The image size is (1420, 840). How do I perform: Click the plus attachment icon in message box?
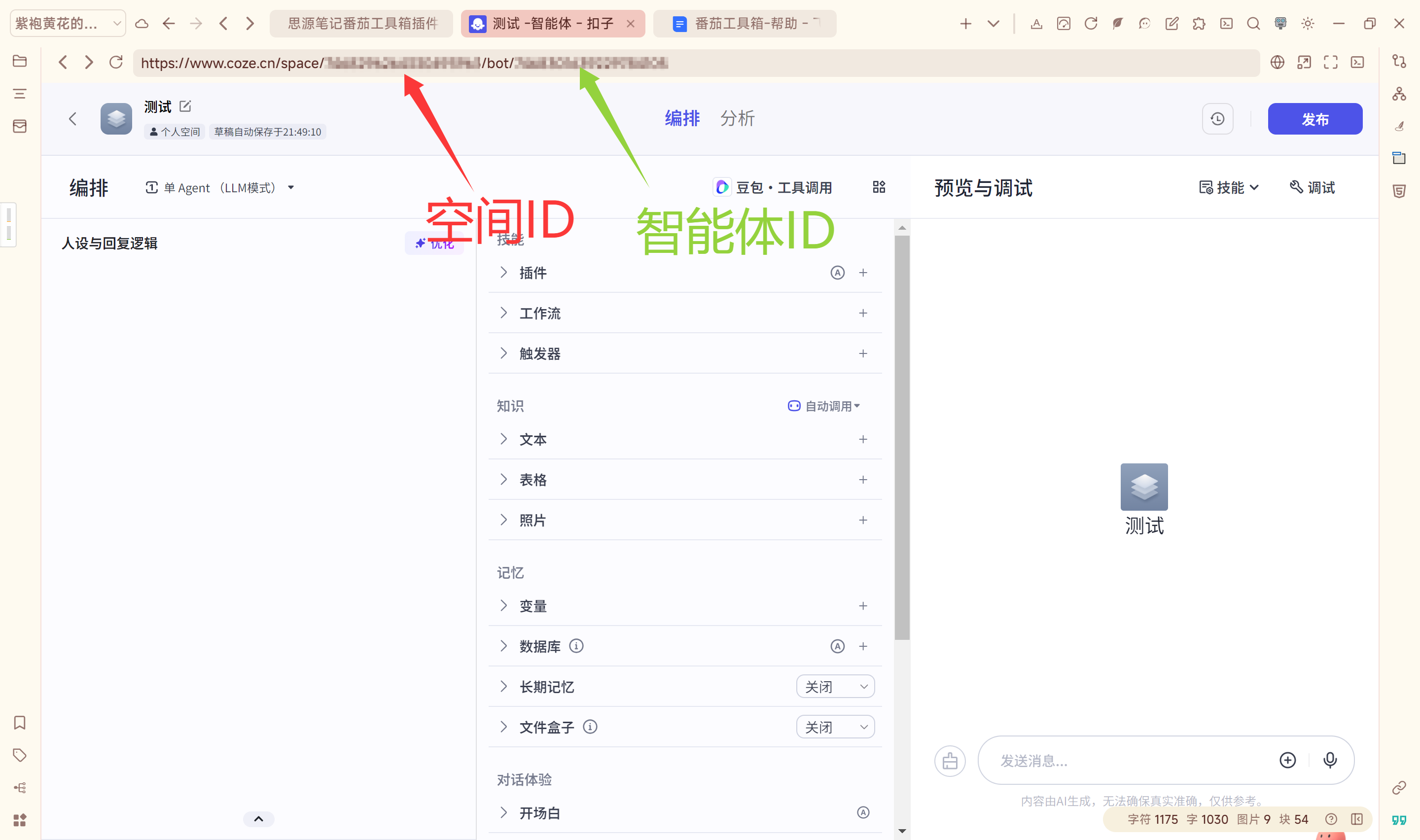tap(1287, 760)
